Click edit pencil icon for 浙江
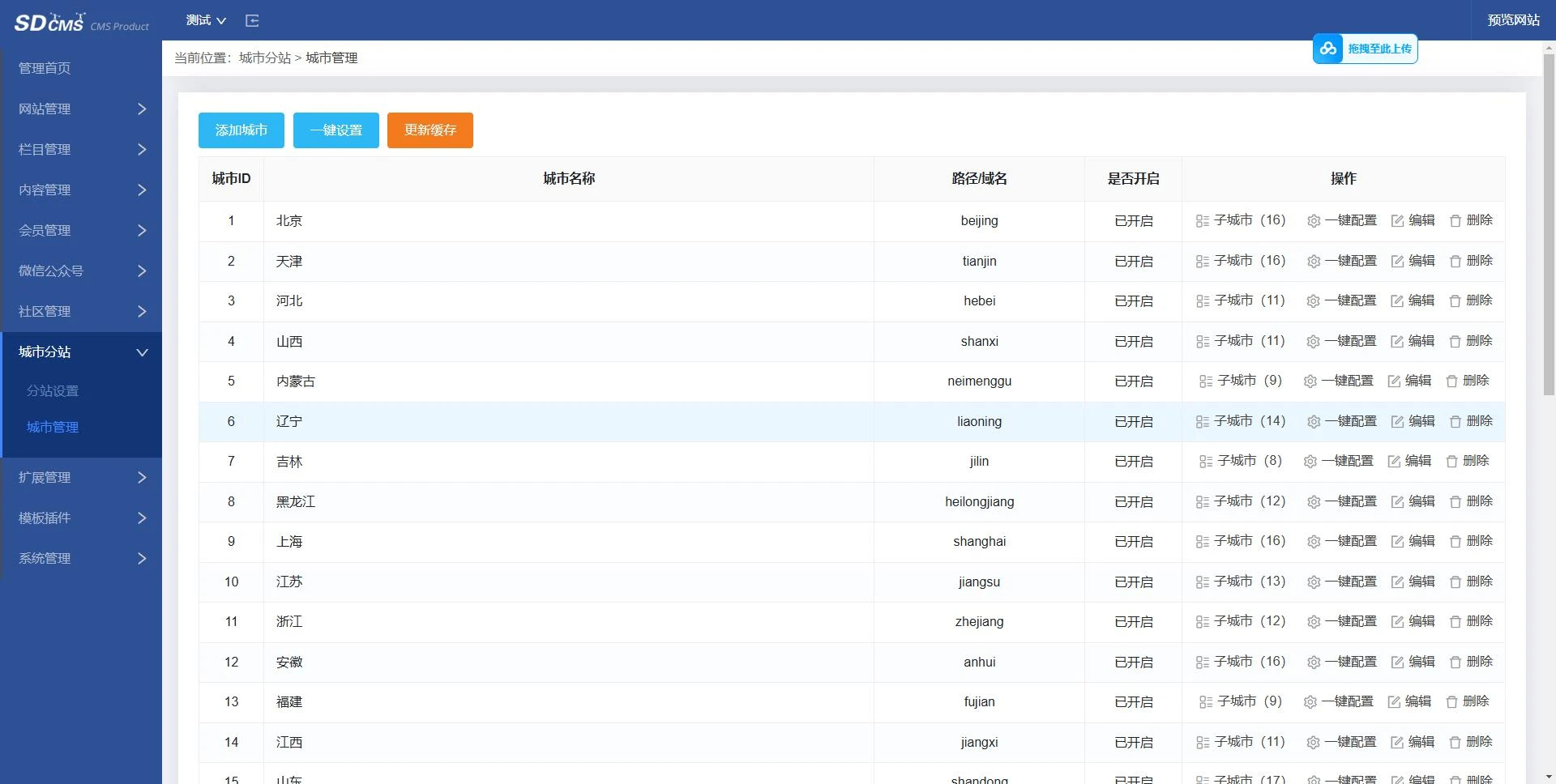This screenshot has height=784, width=1556. pyautogui.click(x=1397, y=622)
